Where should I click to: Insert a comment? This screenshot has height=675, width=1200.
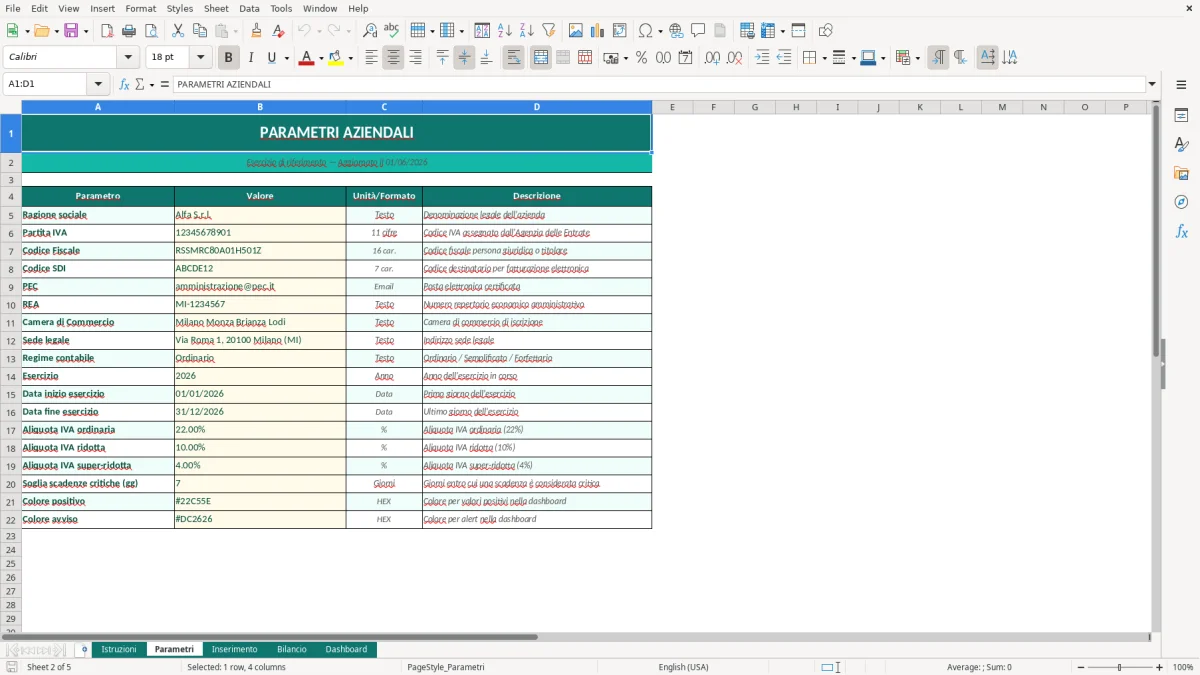coord(698,31)
